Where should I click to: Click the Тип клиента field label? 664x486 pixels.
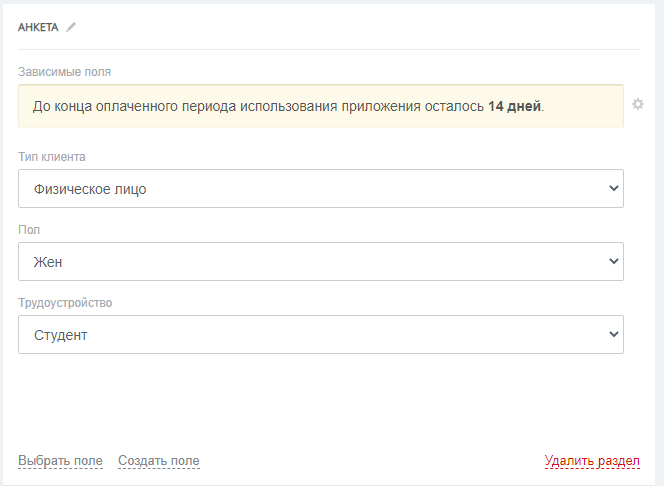[x=52, y=157]
